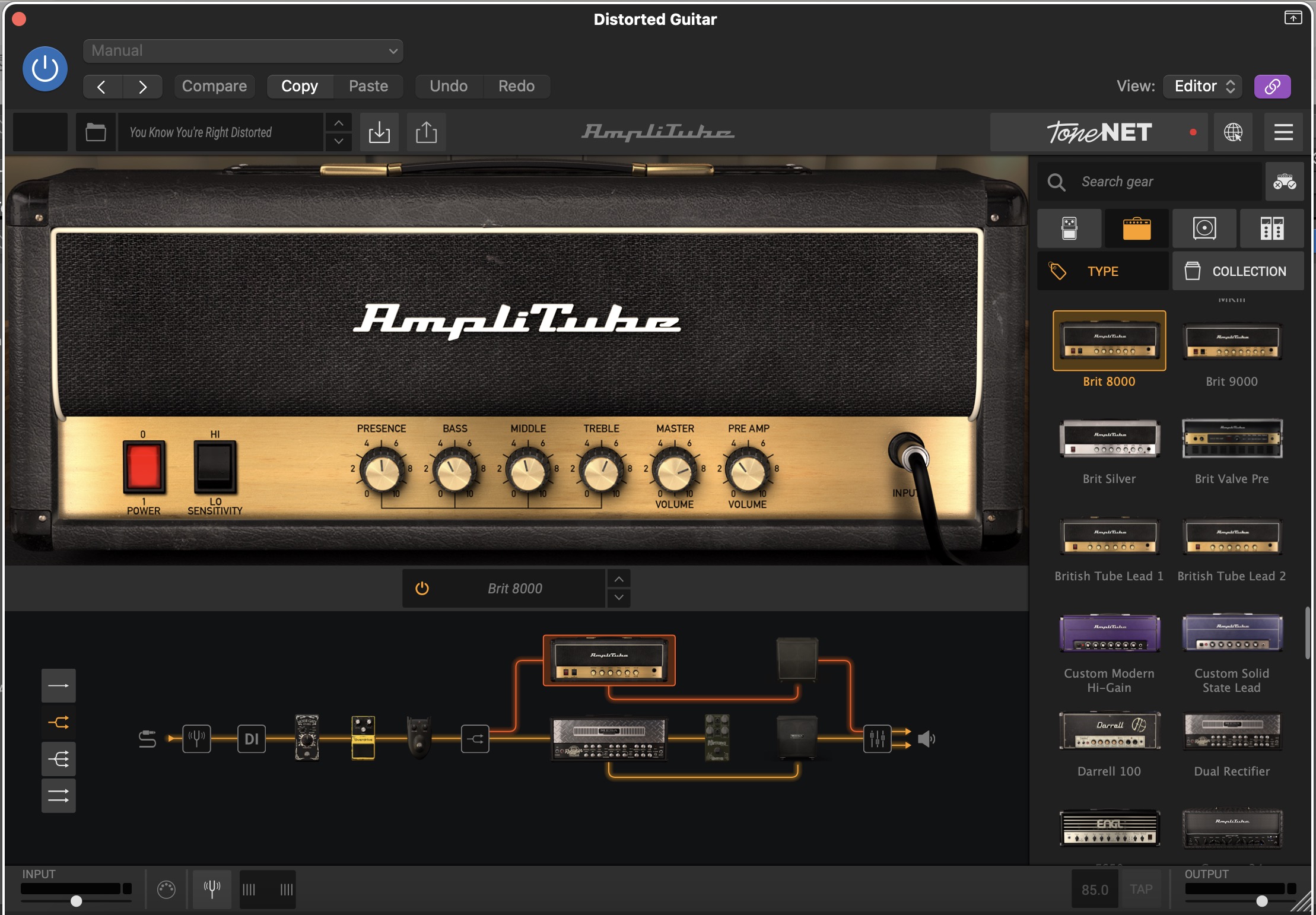Select the cabinet speaker gear category
This screenshot has height=915, width=1316.
1204,228
